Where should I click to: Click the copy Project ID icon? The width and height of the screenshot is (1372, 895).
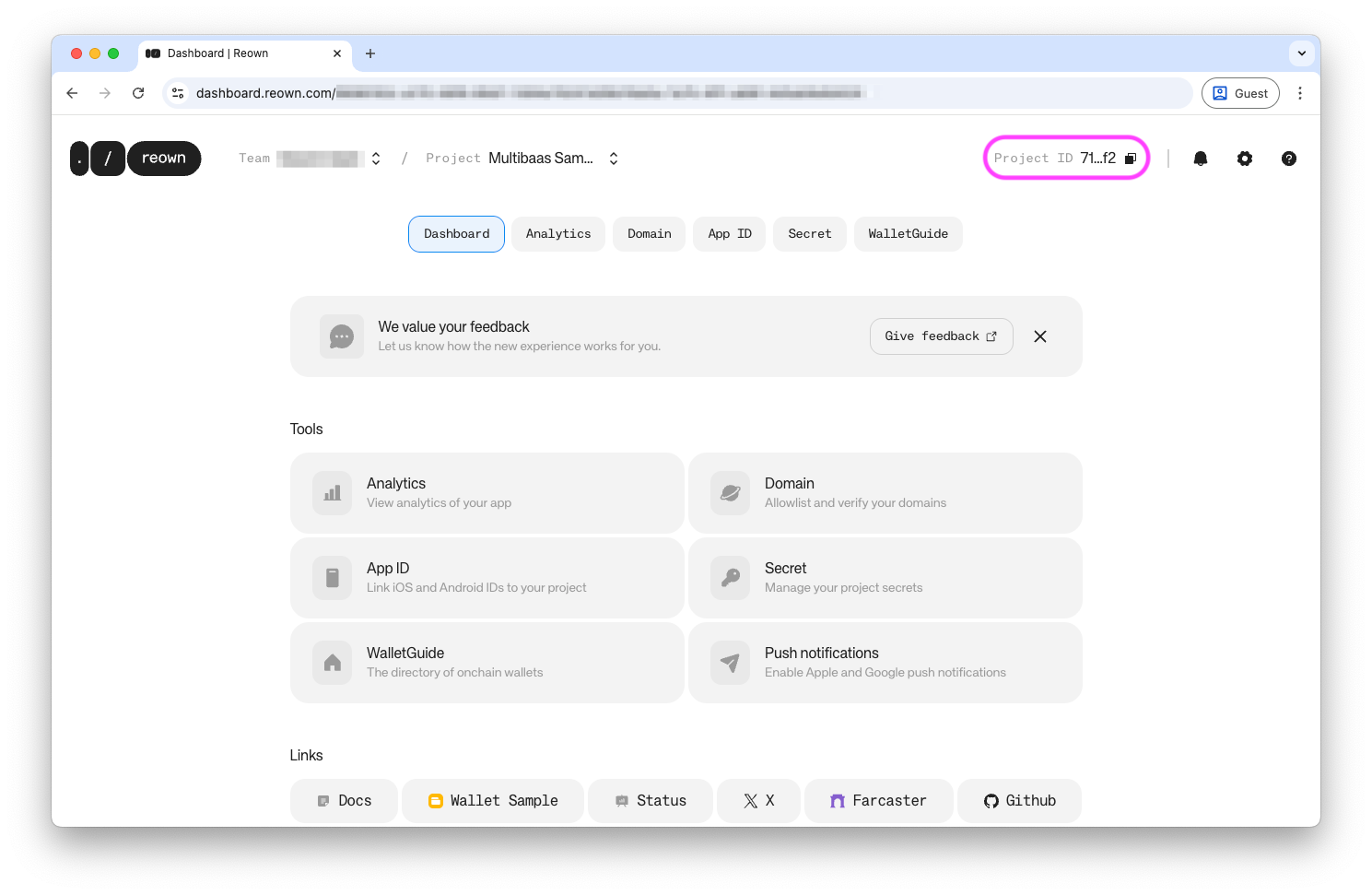(1131, 158)
